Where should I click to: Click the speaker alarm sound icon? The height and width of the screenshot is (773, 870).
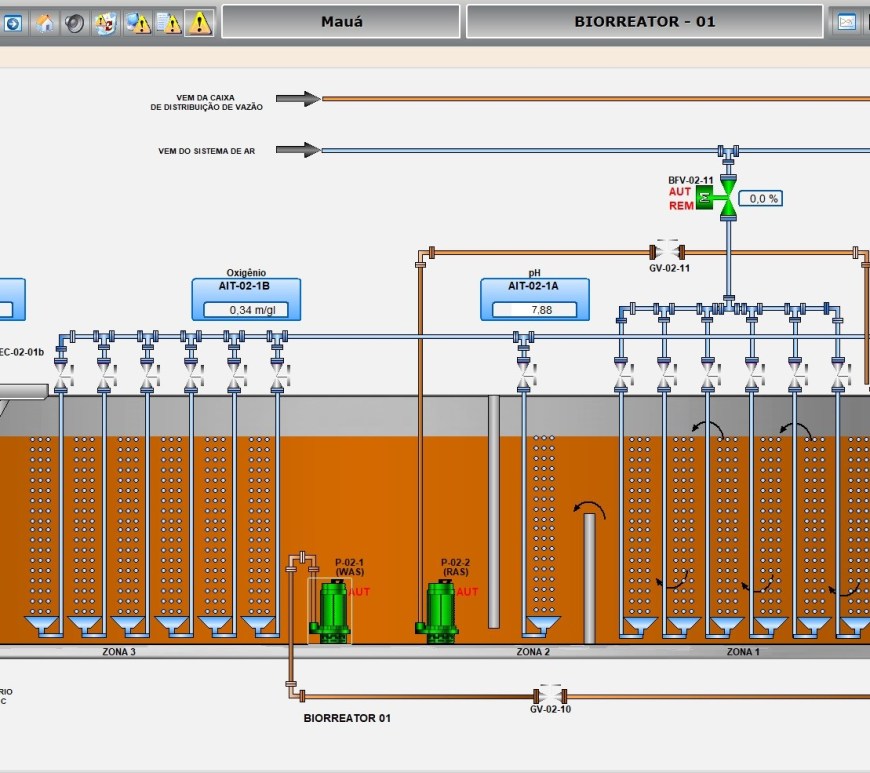point(75,22)
